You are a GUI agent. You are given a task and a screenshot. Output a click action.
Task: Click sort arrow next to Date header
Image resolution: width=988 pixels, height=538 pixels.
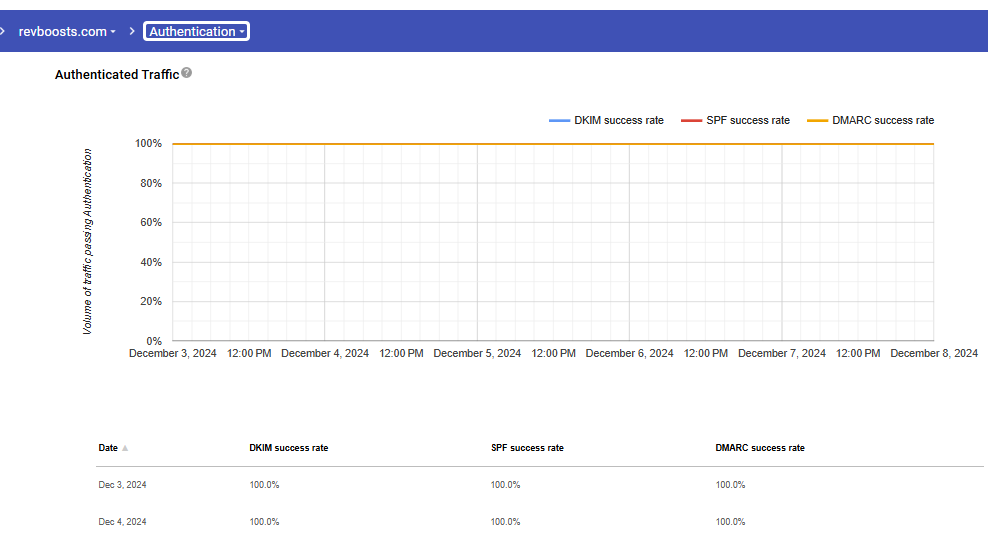point(125,448)
